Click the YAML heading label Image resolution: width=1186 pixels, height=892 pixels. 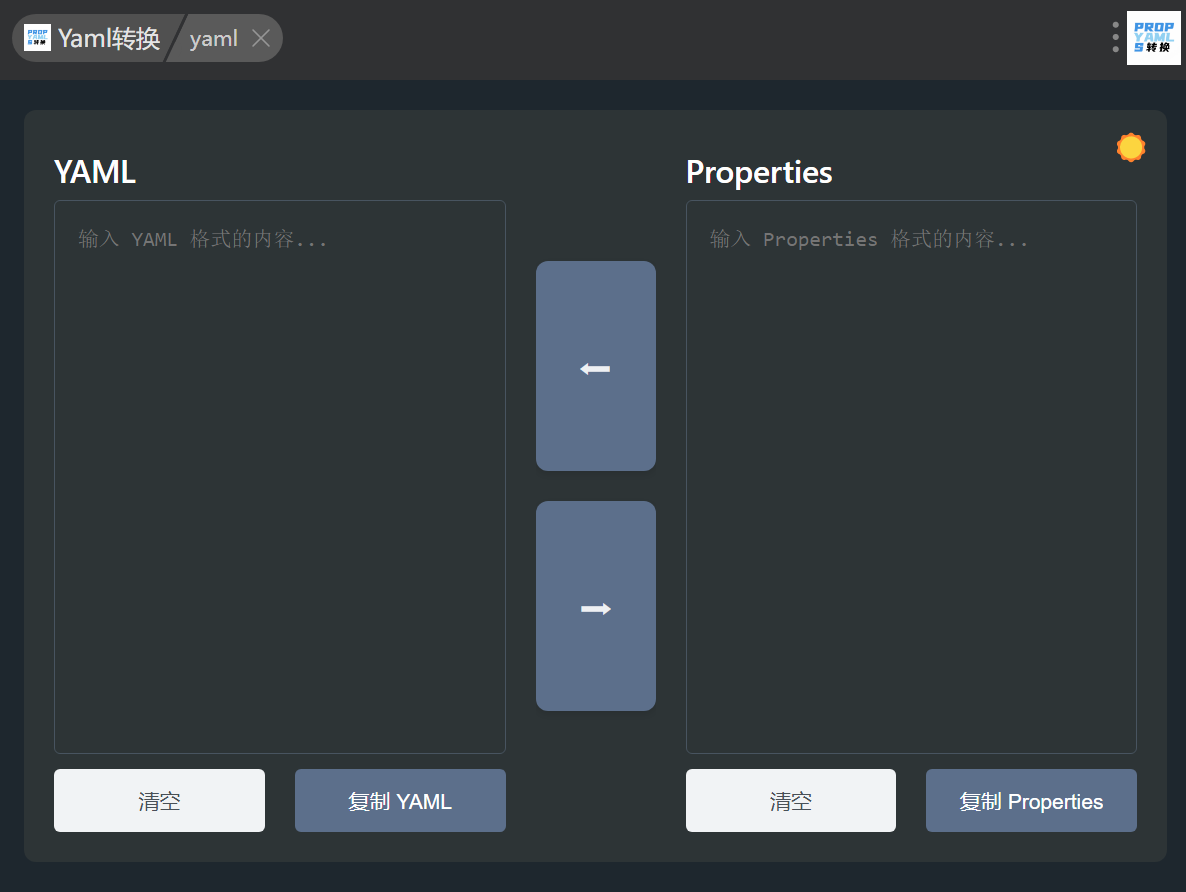click(x=95, y=172)
